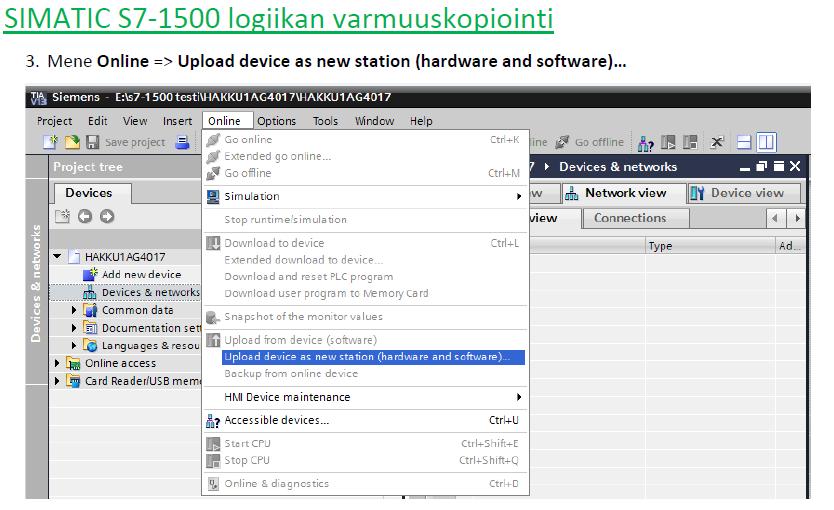This screenshot has width=834, height=510.
Task: Click the Go offline toolbar button
Action: coord(590,142)
